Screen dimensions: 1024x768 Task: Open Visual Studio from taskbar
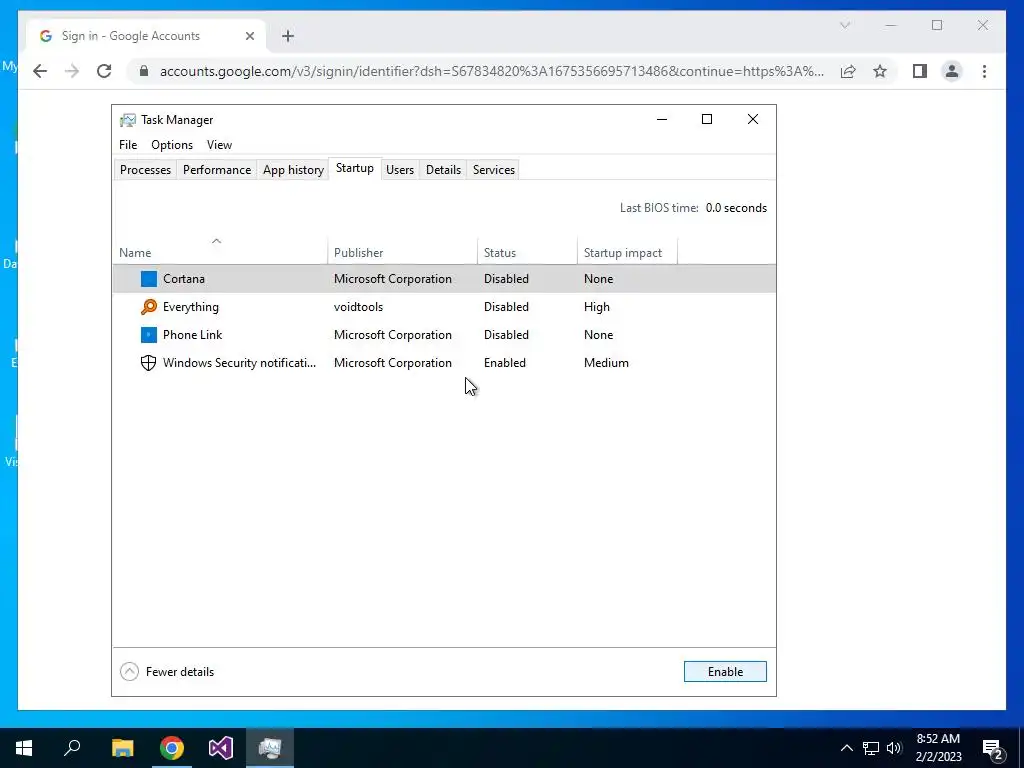tap(221, 748)
